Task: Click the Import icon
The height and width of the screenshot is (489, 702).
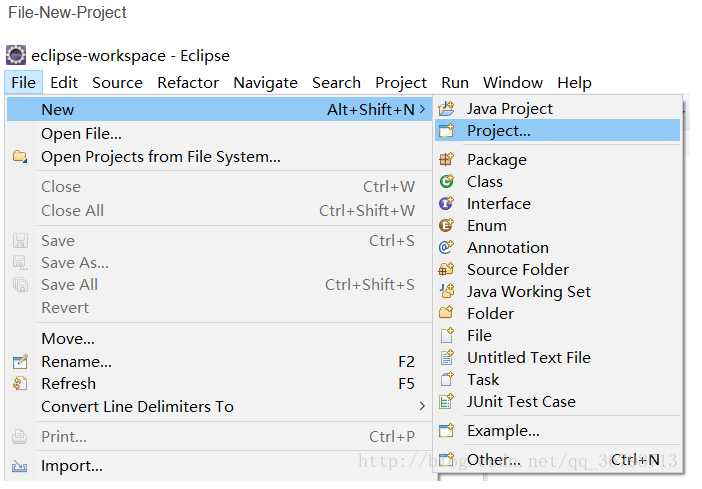Action: (x=20, y=466)
